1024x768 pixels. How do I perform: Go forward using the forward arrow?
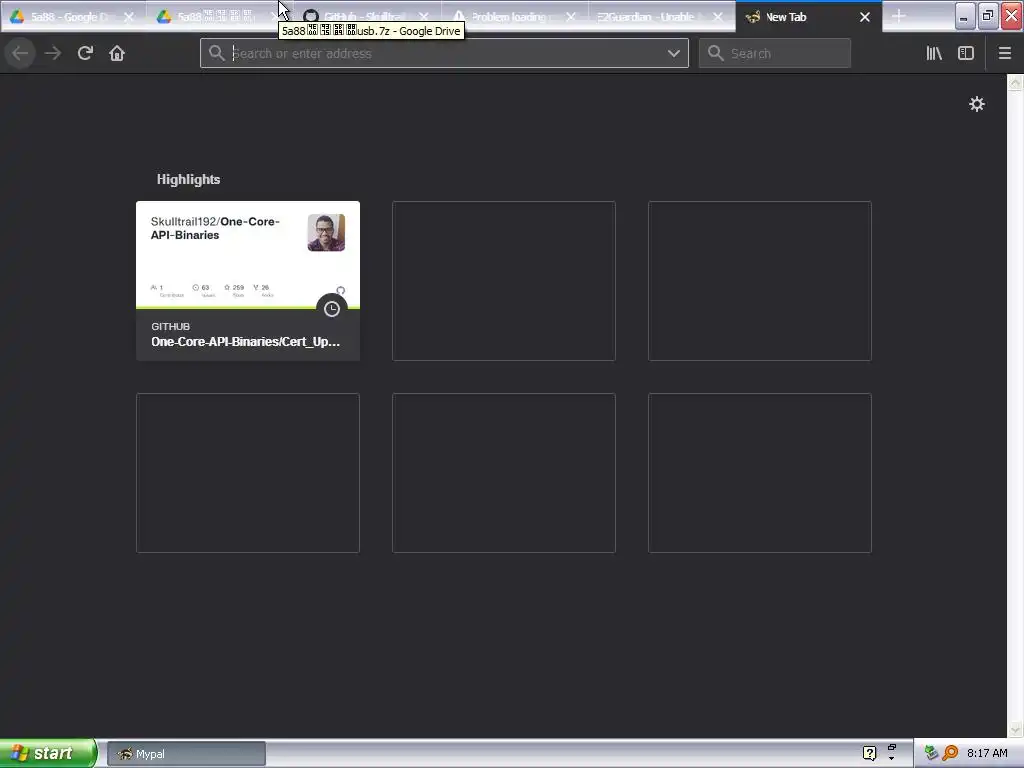53,53
